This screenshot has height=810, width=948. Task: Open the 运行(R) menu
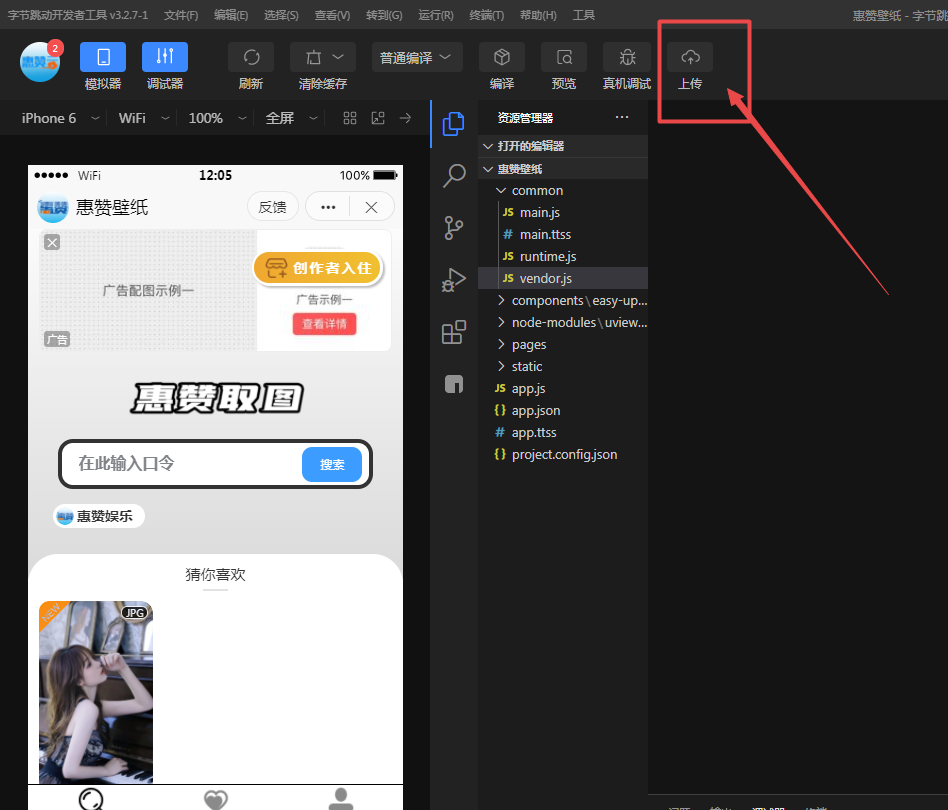[435, 15]
